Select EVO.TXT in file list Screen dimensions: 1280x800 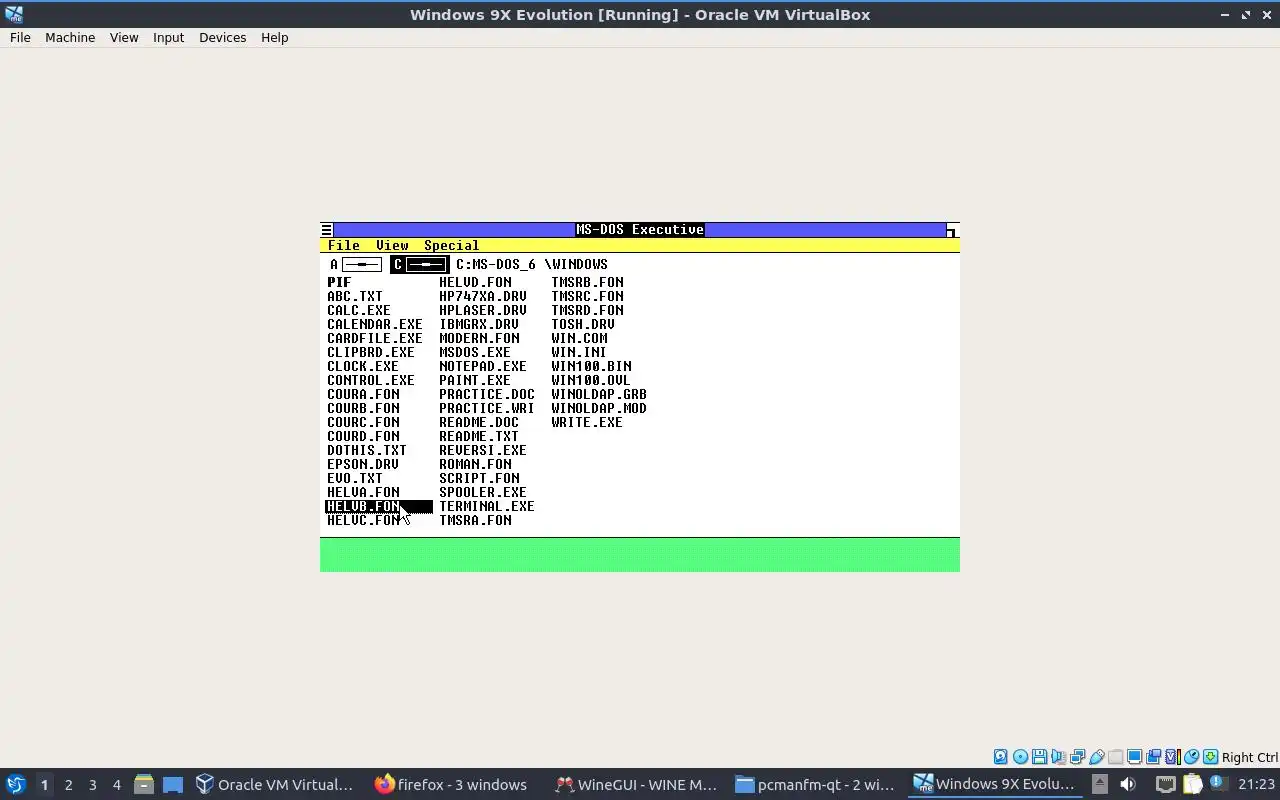355,479
